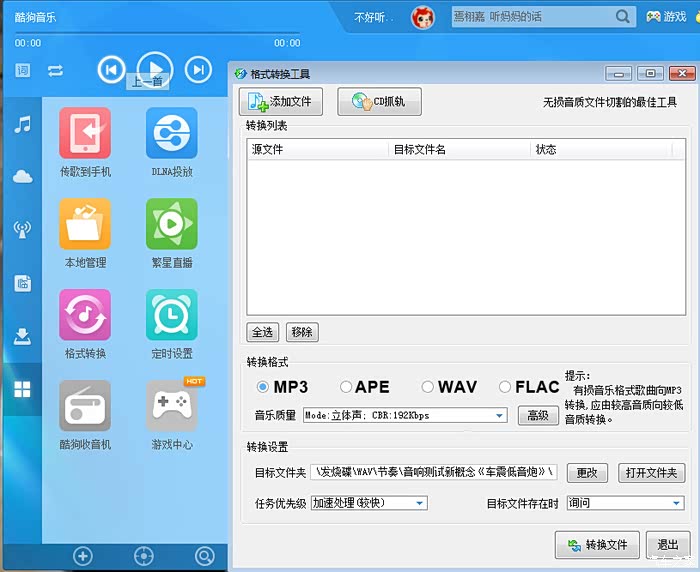Select the APE format option
Viewport: 700px width, 572px height.
tap(346, 387)
